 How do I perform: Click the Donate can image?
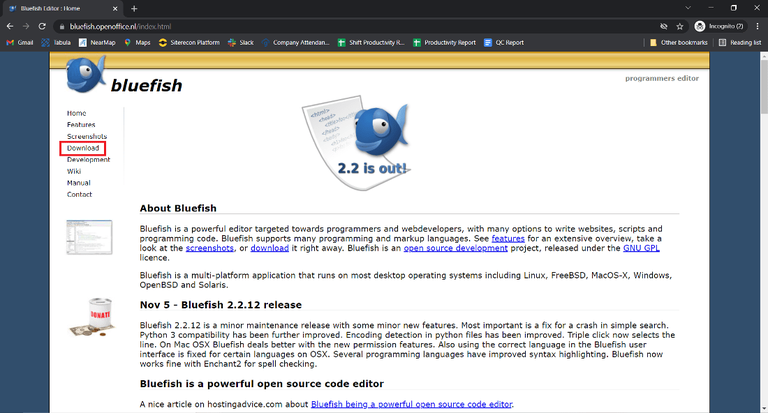coord(93,316)
